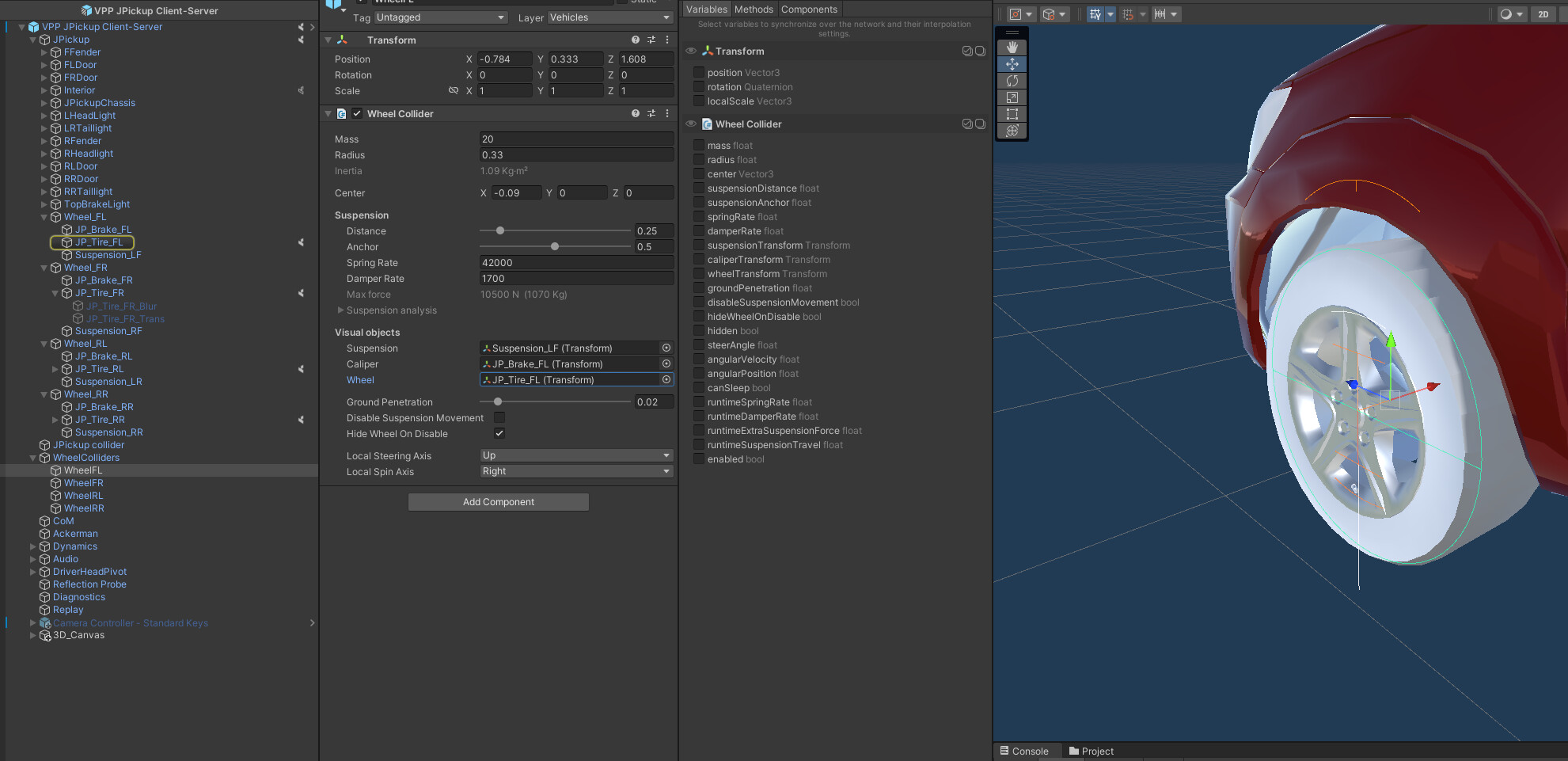Enable Disable Suspension Movement checkbox
1568x761 pixels.
[x=499, y=417]
